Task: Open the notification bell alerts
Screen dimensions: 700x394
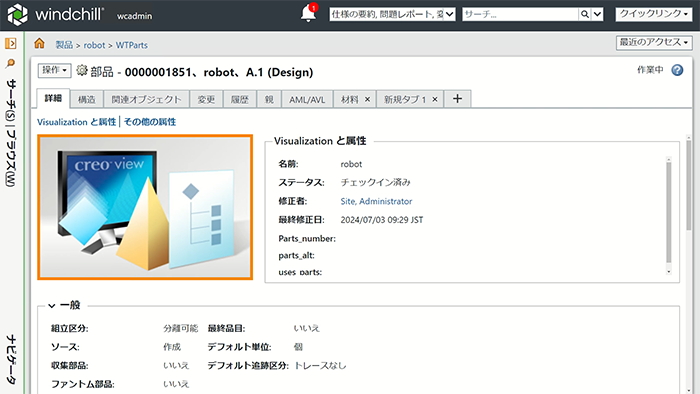Action: (x=308, y=13)
